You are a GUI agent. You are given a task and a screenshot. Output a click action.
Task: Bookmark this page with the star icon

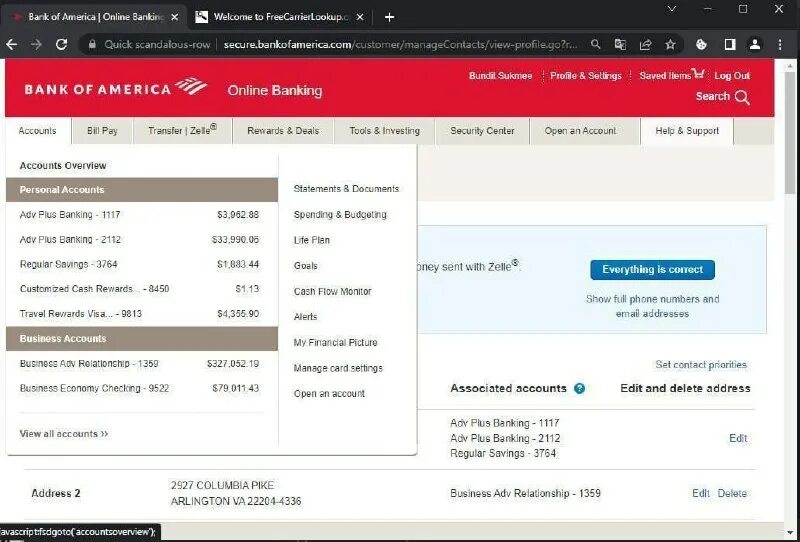(670, 44)
